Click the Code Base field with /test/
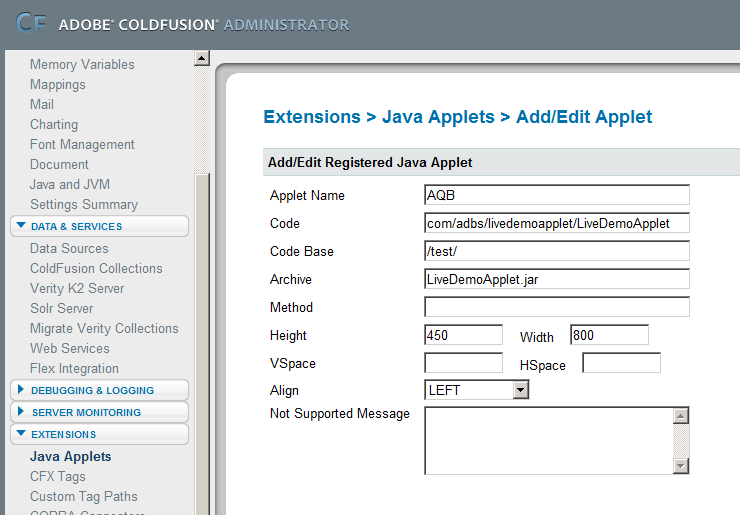 point(557,251)
